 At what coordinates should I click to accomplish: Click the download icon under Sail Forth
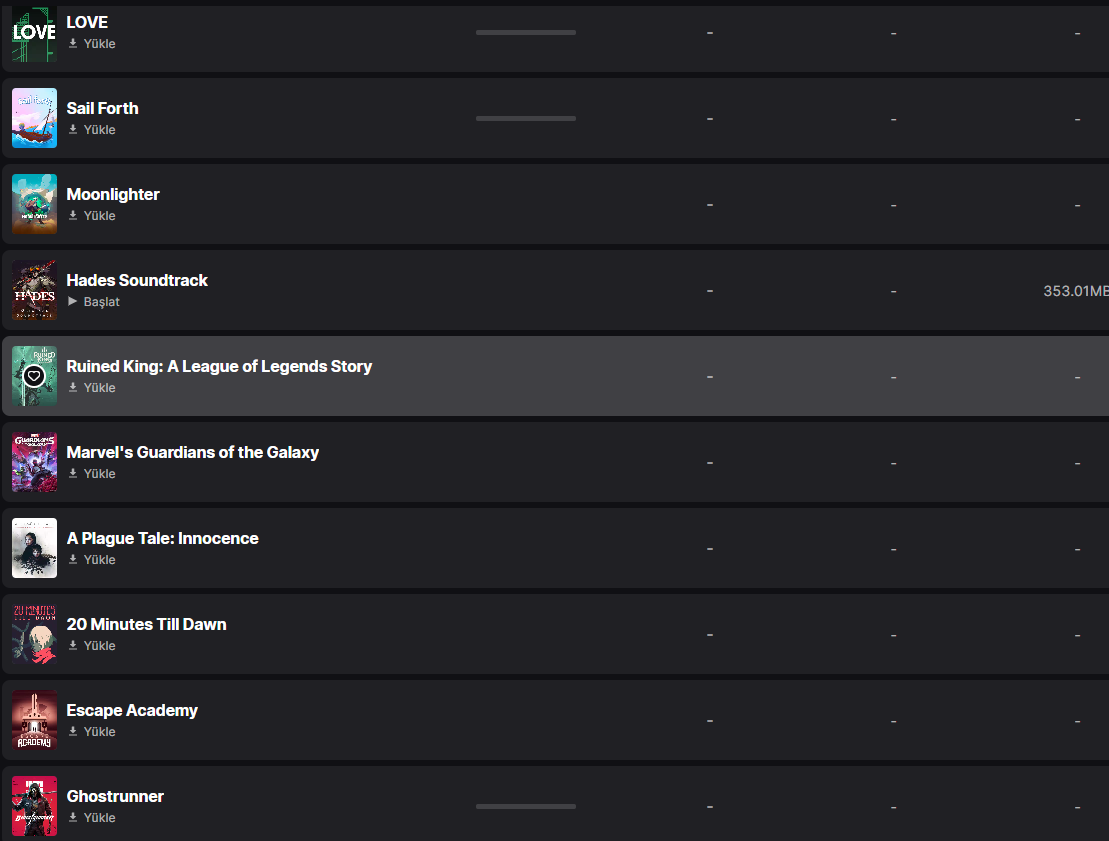(73, 130)
